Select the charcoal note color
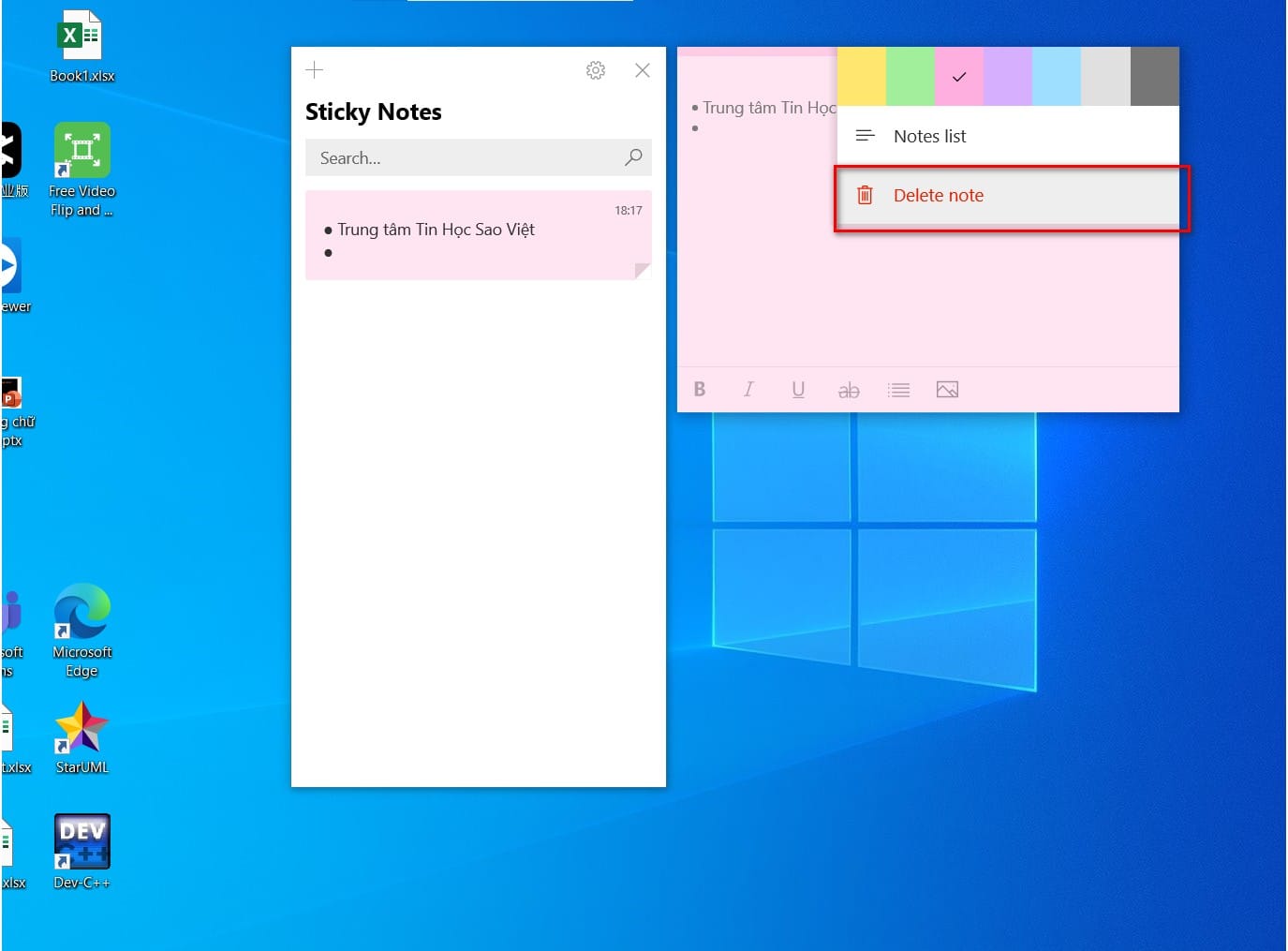 tap(1155, 76)
